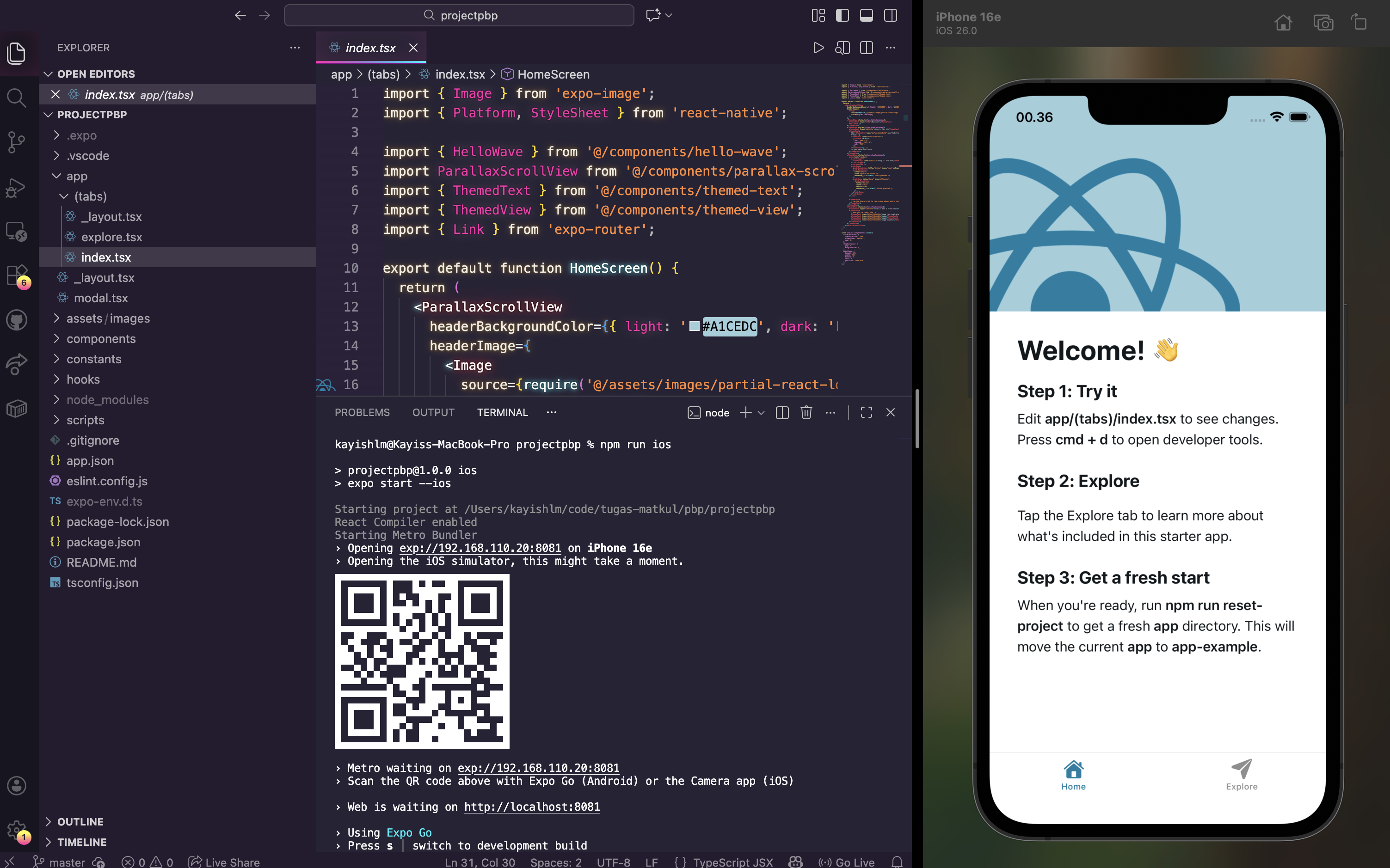This screenshot has width=1390, height=868.
Task: Open the Extensions view icon
Action: (16, 275)
